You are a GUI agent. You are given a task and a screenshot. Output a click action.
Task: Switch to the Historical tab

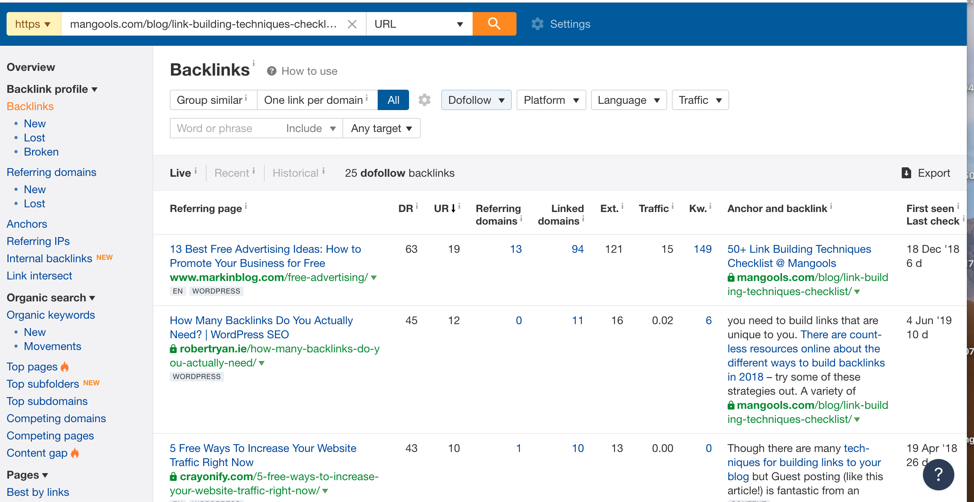tap(296, 173)
